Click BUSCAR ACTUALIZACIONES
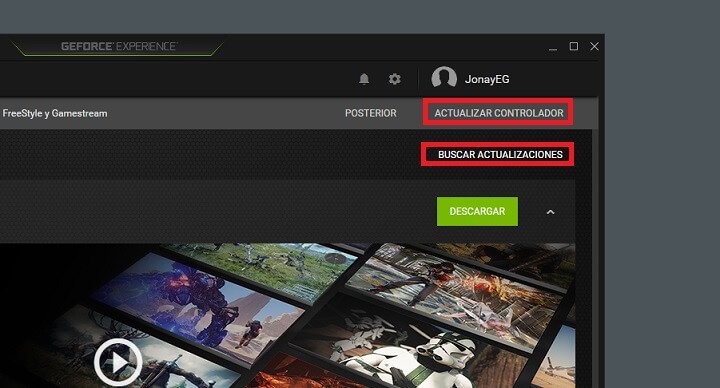Image resolution: width=720 pixels, height=388 pixels. click(x=500, y=155)
